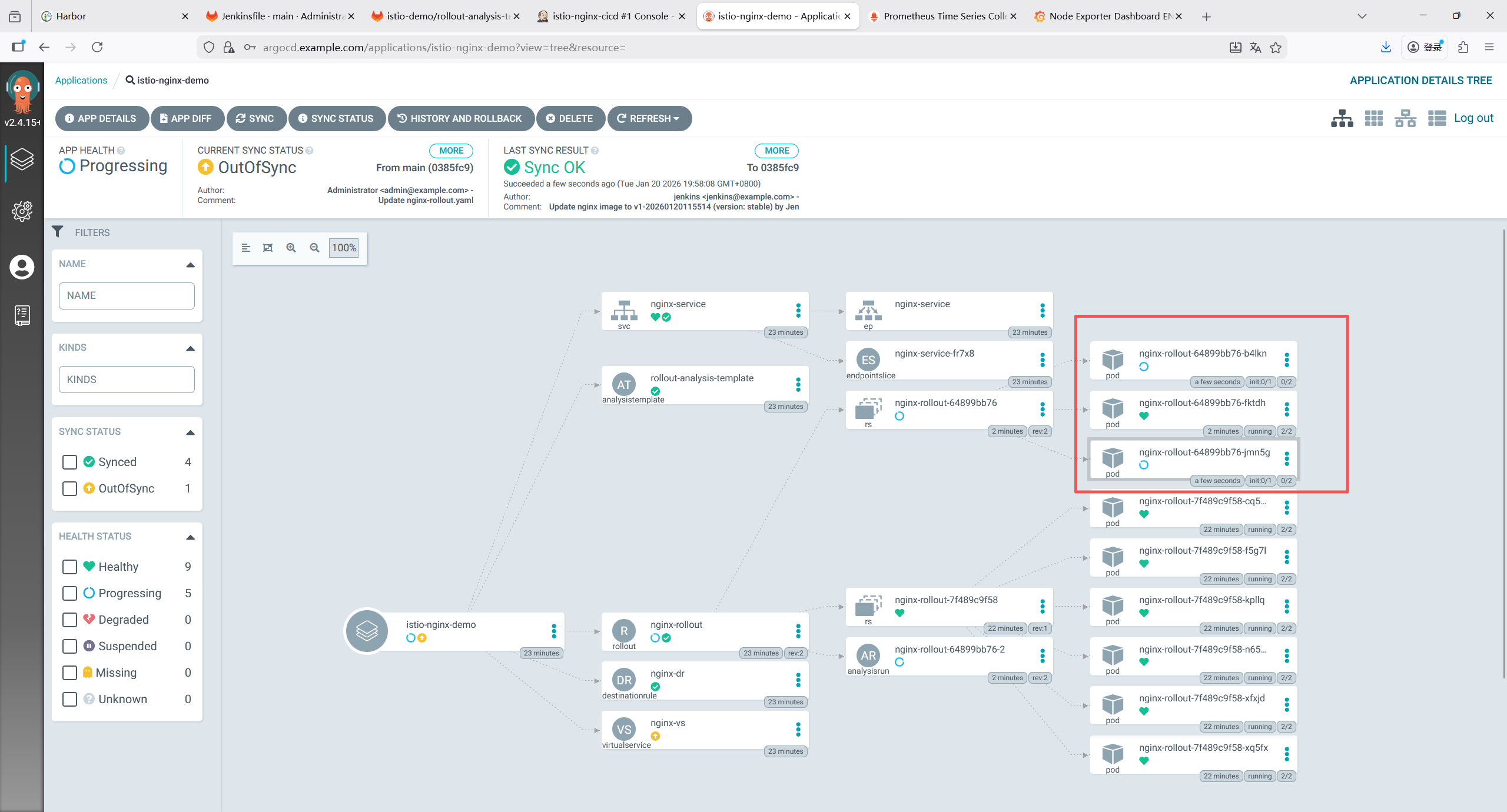Switch to the list view icon
Viewport: 1507px width, 812px height.
pyautogui.click(x=1436, y=118)
